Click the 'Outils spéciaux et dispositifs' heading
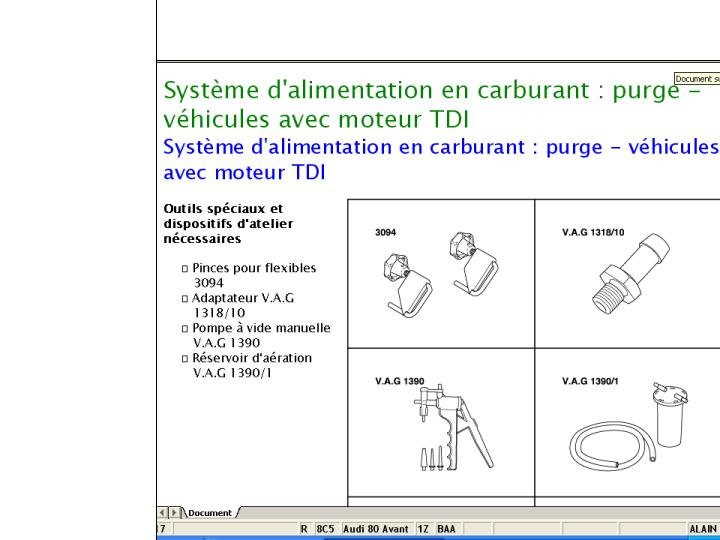Viewport: 720px width, 540px height. tap(228, 224)
